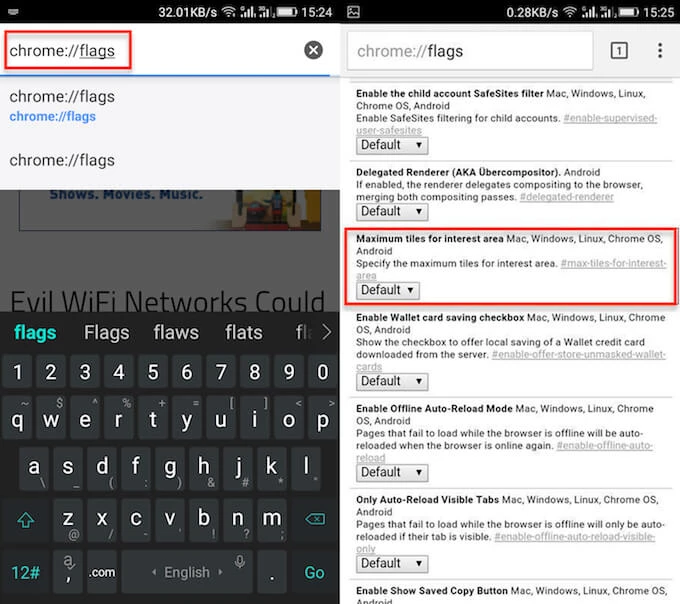This screenshot has width=680, height=604.
Task: Tap the dimmed Shows. Movies. Music. ad banner
Action: pos(170,209)
